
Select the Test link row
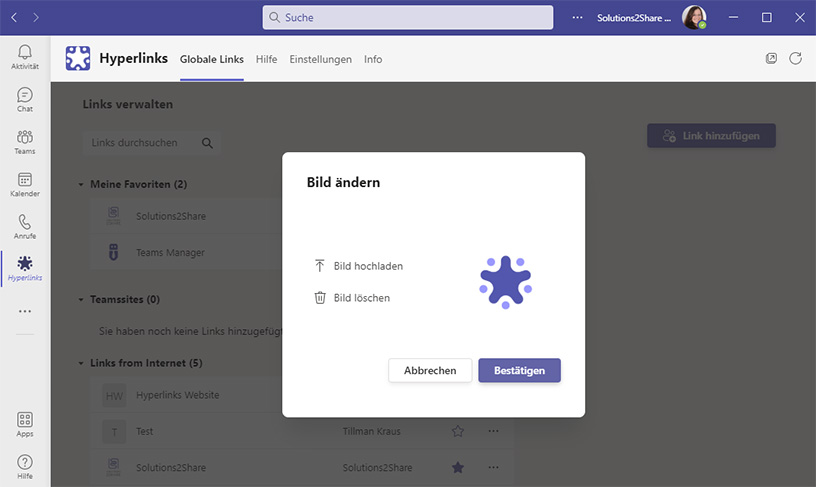(300, 431)
